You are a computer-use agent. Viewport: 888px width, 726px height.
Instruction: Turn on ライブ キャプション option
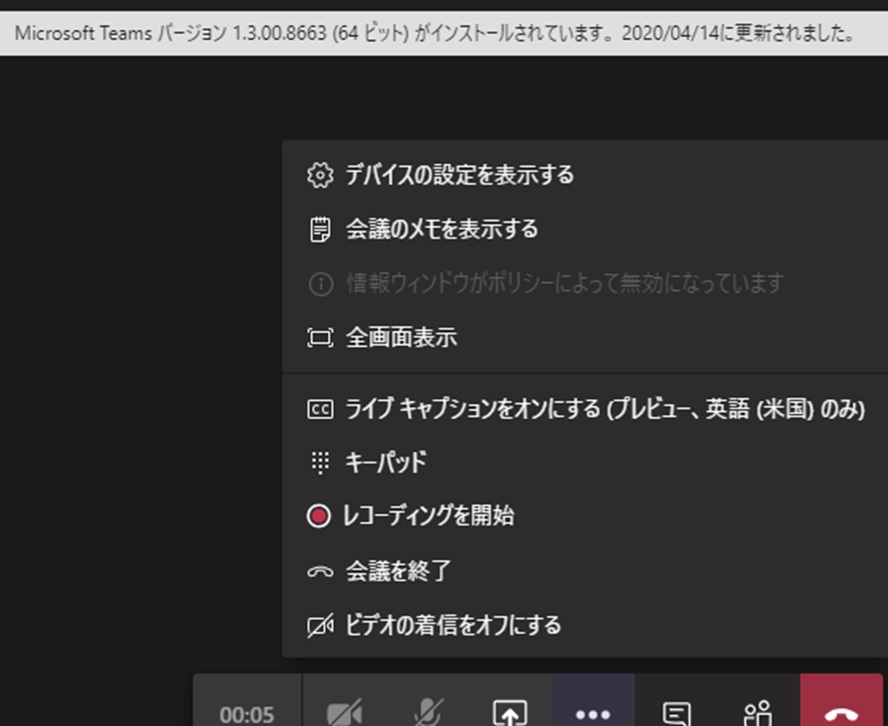click(585, 409)
